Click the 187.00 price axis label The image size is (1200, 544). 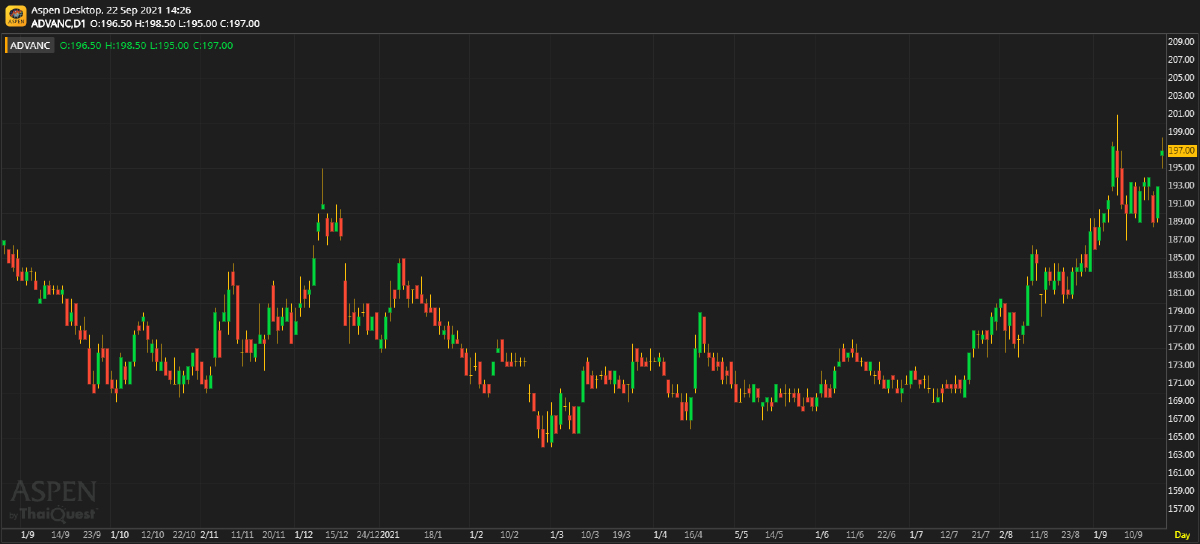point(1182,239)
